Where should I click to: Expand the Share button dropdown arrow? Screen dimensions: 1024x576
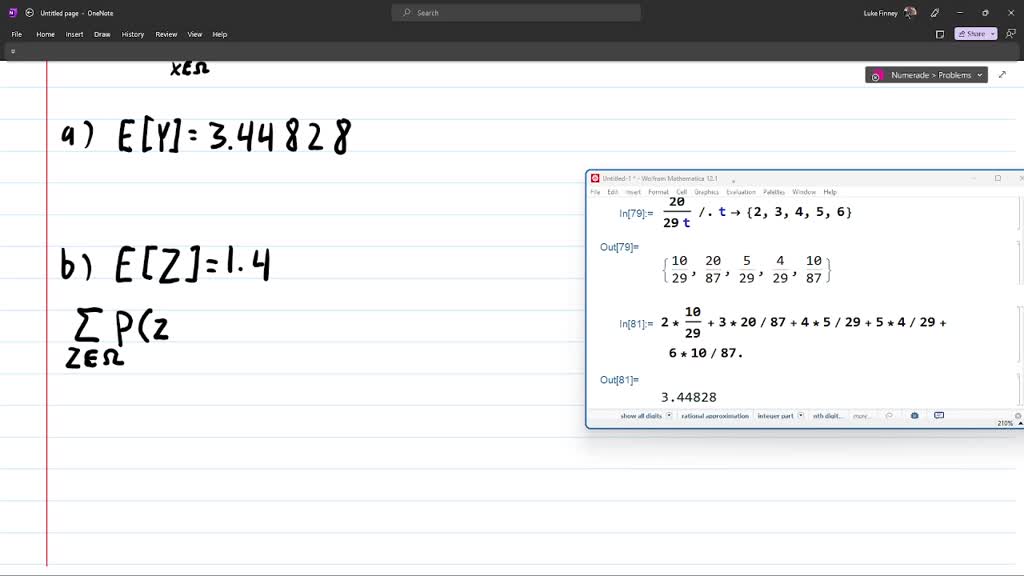point(994,33)
